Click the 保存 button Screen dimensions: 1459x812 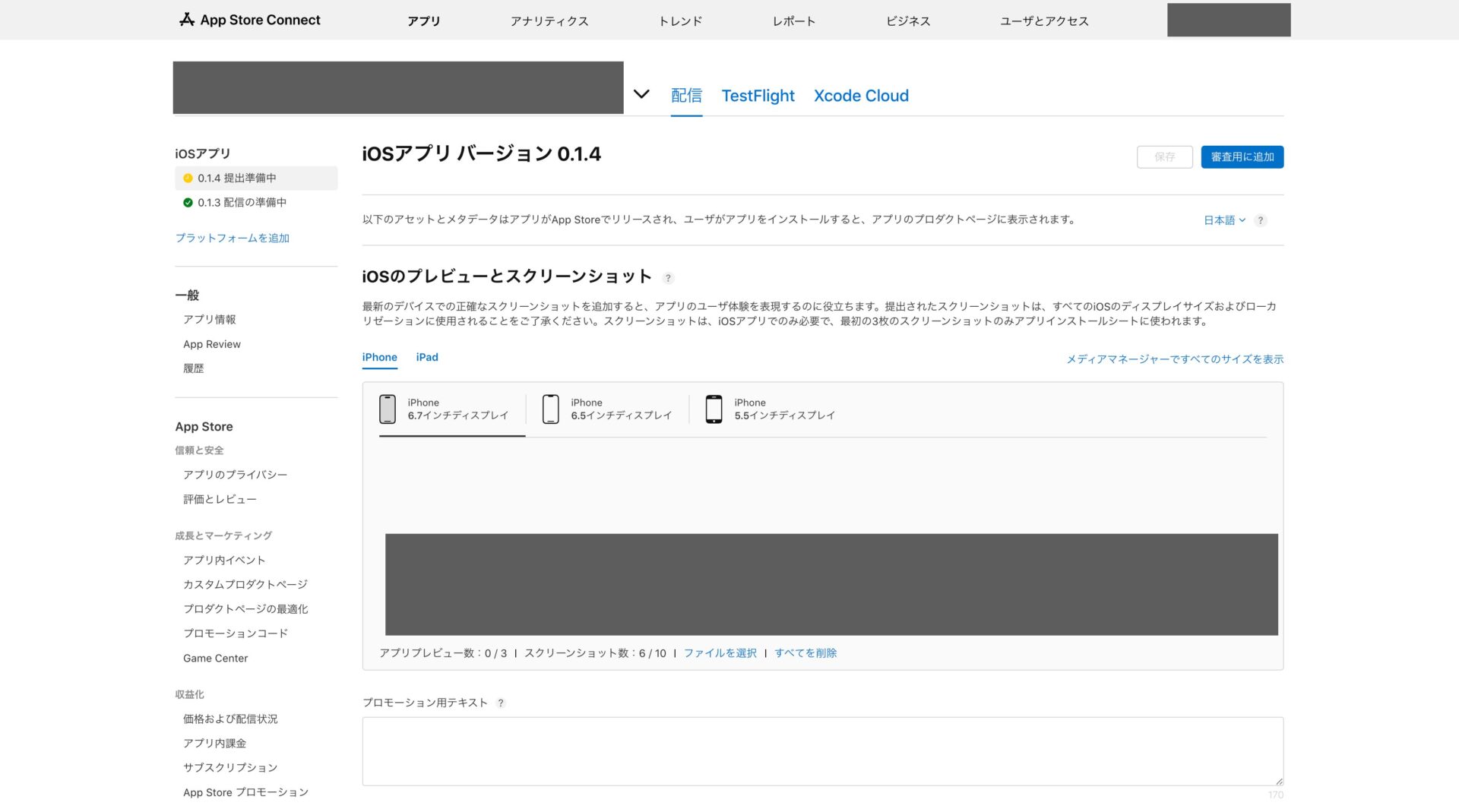(1164, 157)
